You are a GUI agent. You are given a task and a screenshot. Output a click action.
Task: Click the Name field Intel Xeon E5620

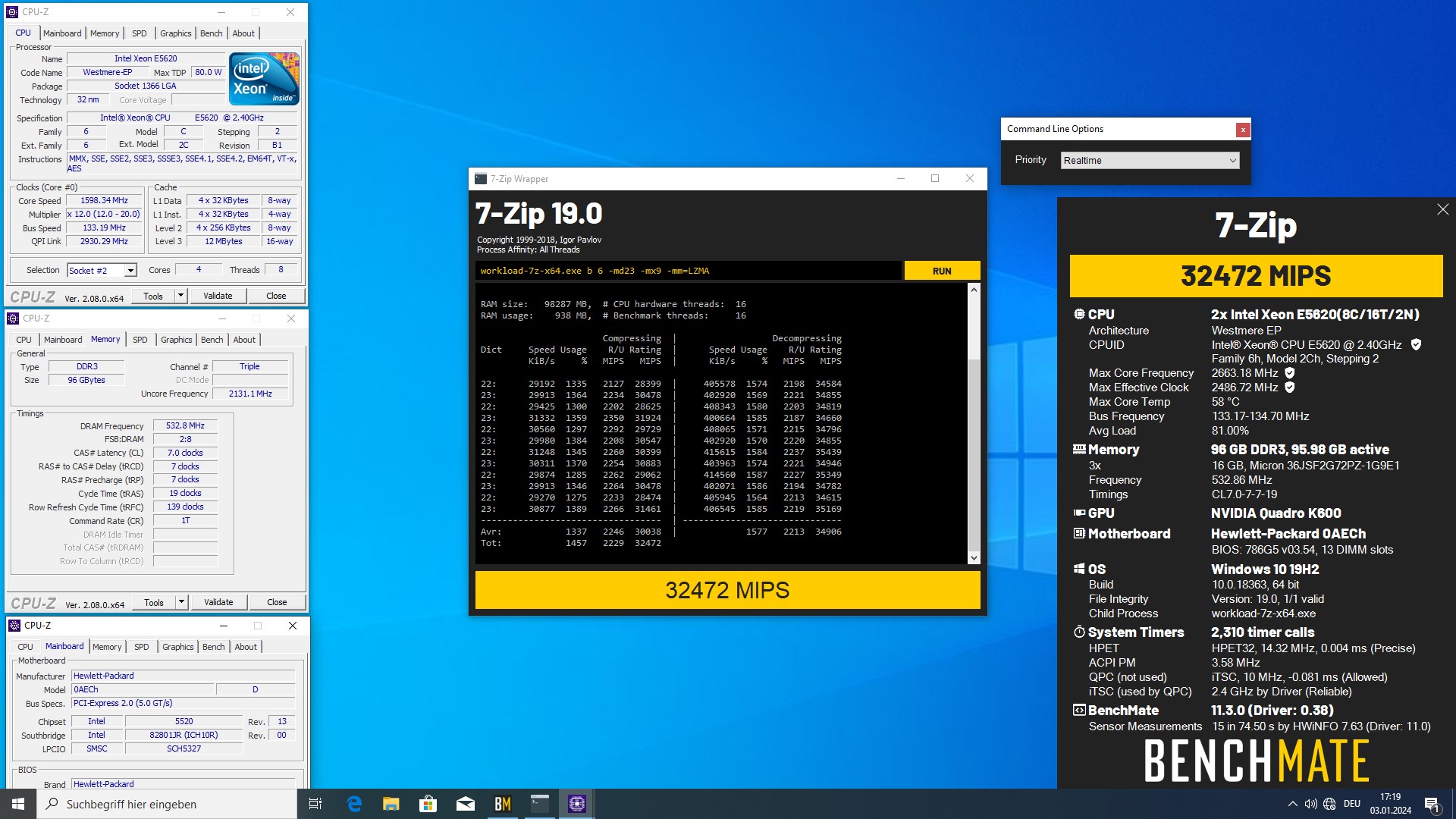[146, 58]
